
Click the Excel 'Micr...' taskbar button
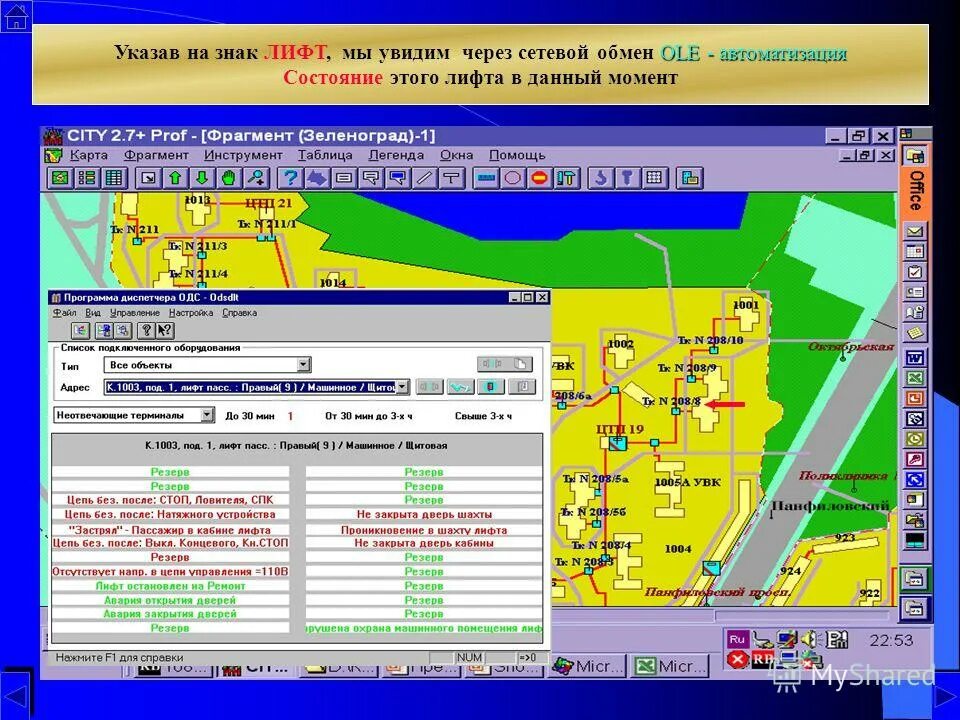click(669, 666)
